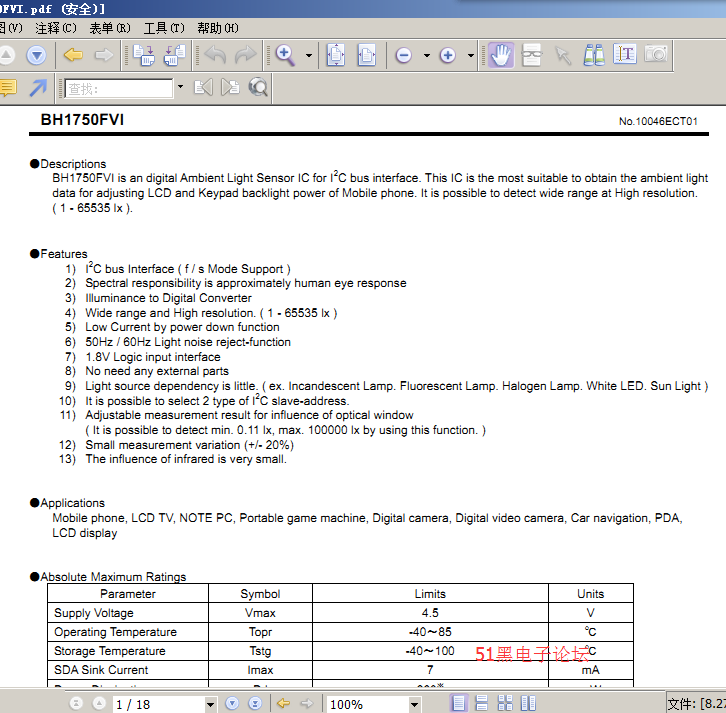The image size is (726, 713).
Task: Click the snapshot camera icon
Action: [x=656, y=54]
